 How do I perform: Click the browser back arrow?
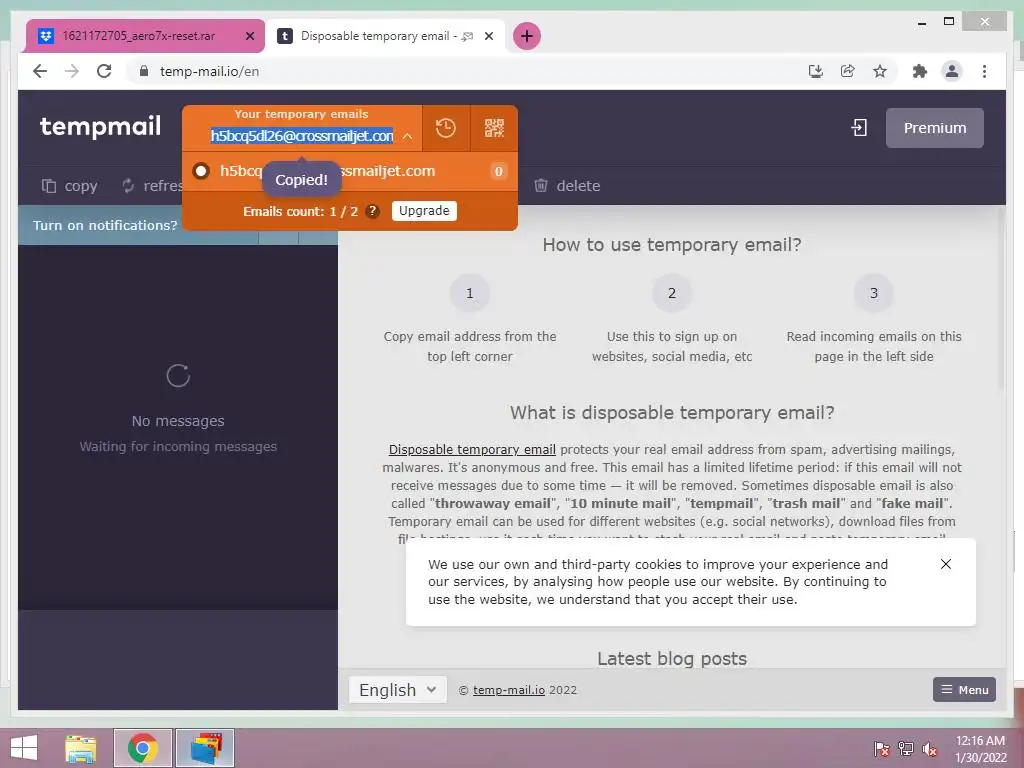point(40,71)
